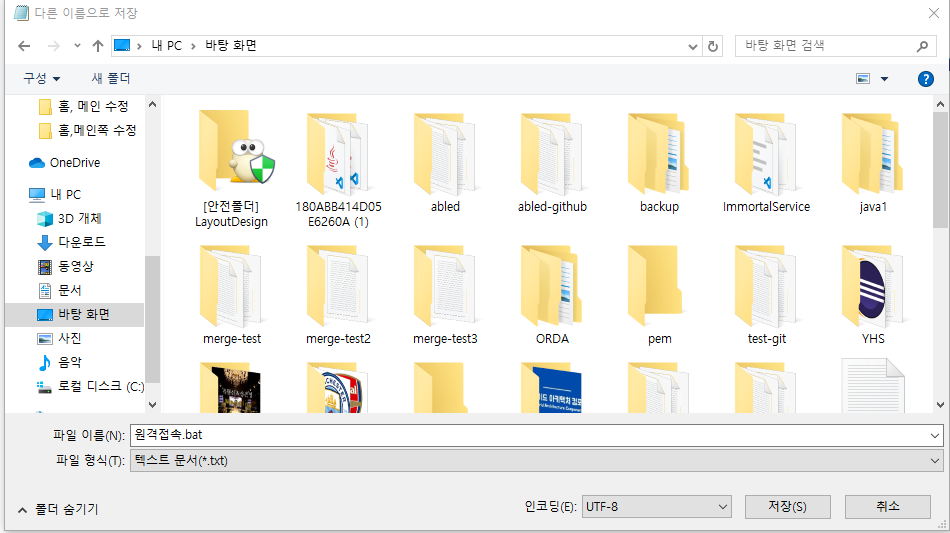Open the 인코딩 UTF-8 dropdown

pos(657,507)
